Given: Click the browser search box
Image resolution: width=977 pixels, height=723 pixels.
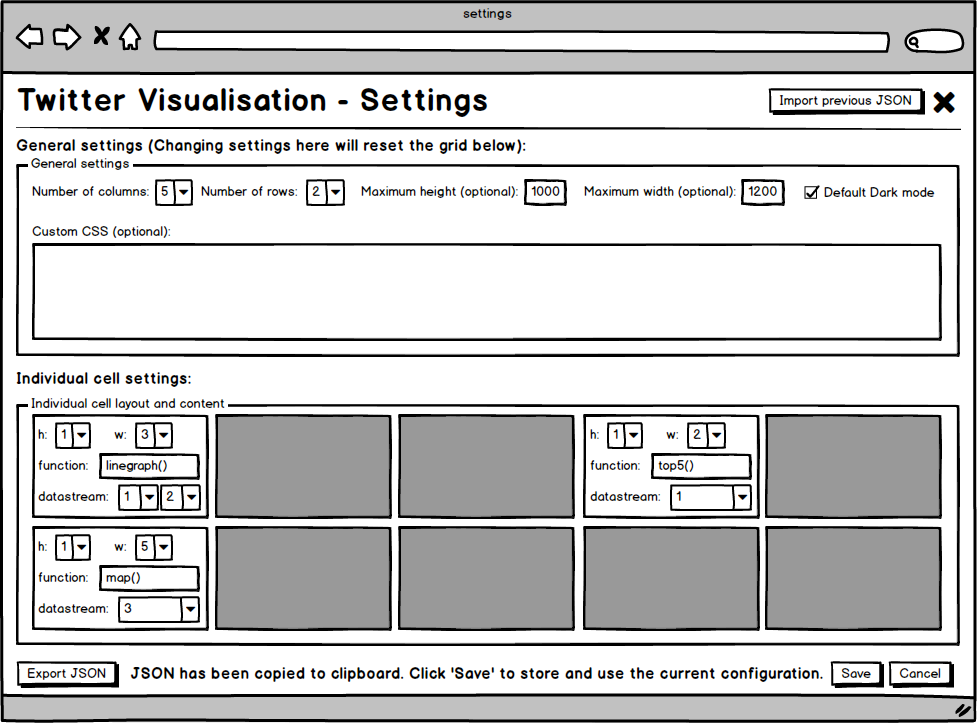Looking at the screenshot, I should point(934,41).
